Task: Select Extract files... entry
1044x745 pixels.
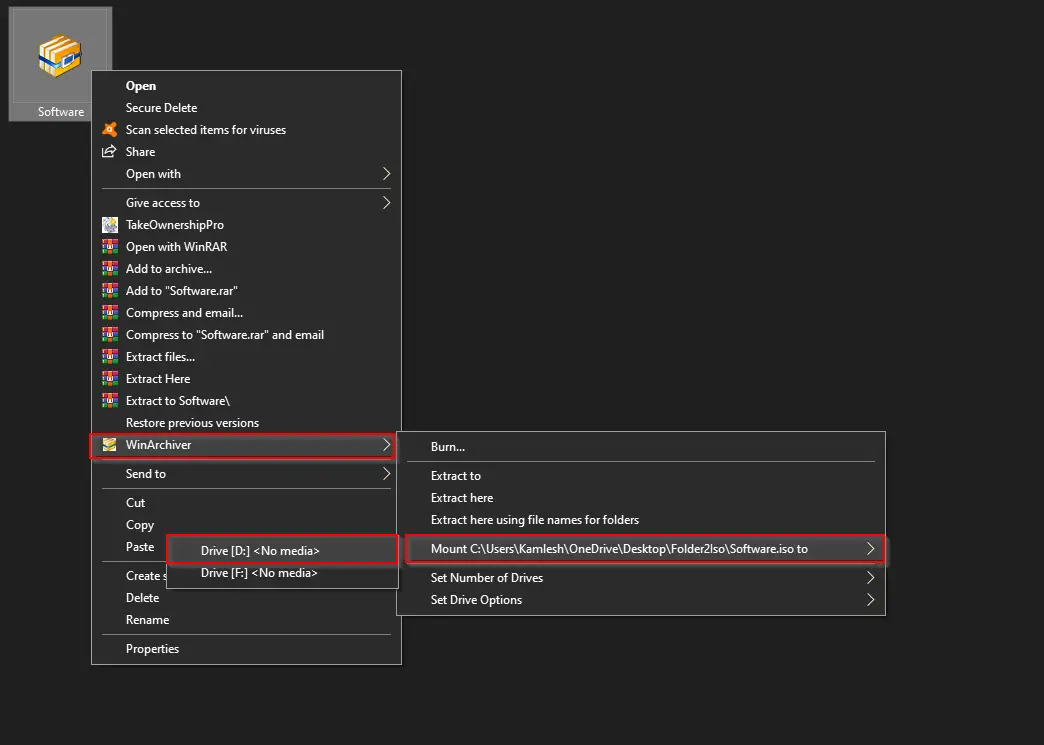Action: tap(246, 356)
